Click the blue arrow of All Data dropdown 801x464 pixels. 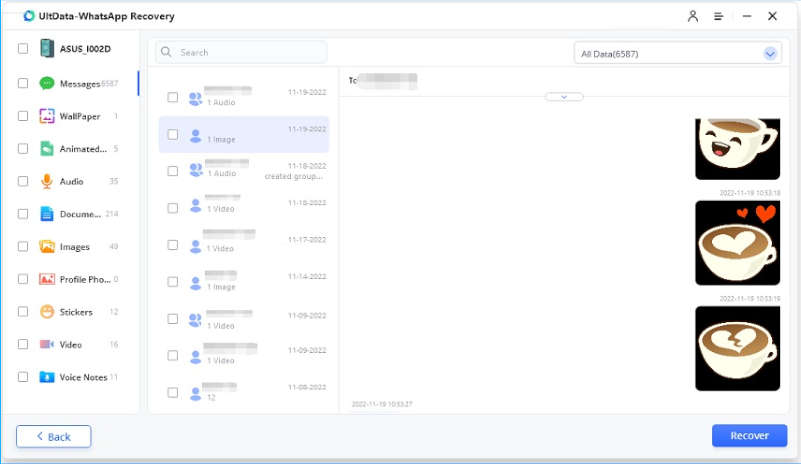770,53
